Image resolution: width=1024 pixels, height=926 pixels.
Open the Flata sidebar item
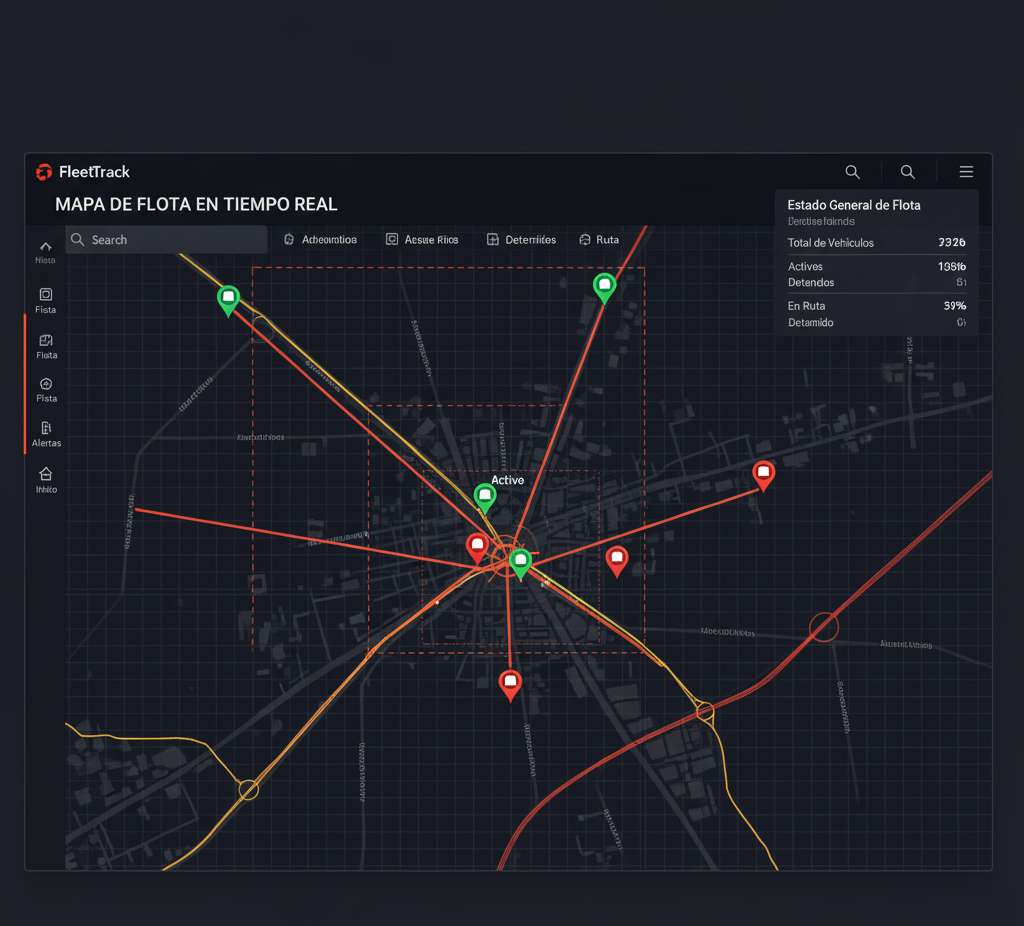coord(46,341)
